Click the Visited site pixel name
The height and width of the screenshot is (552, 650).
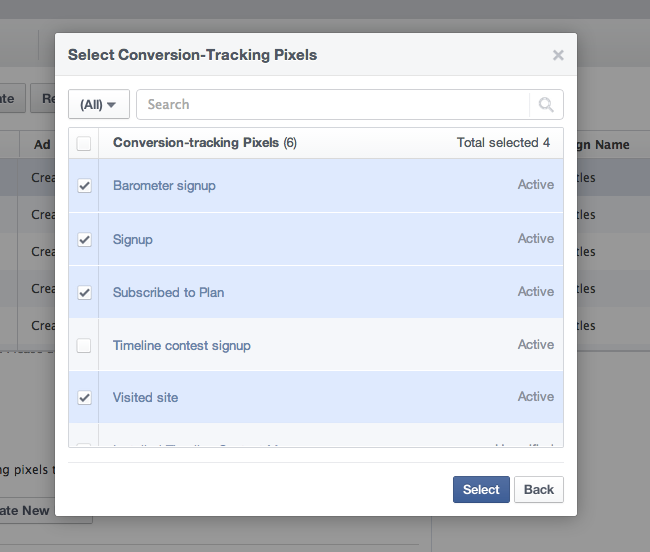click(145, 398)
